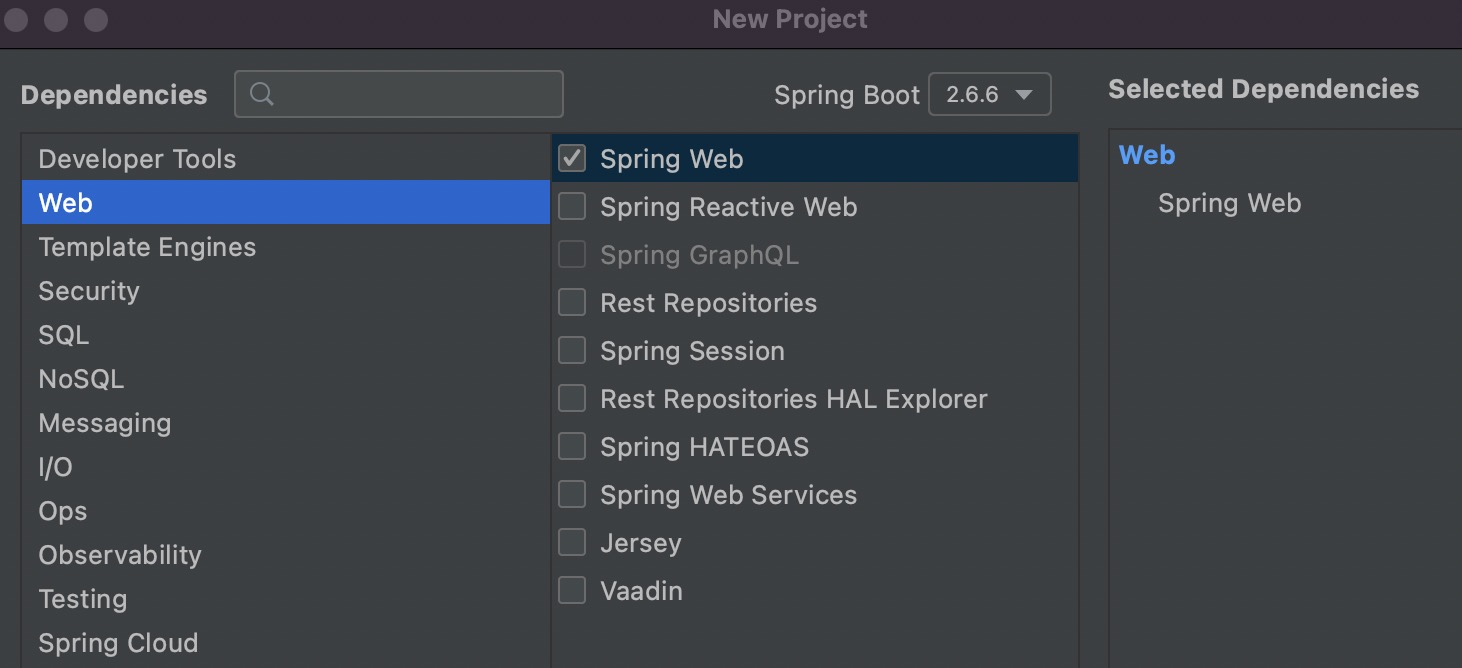Click the Web group heading in Selected Dependencies
The image size is (1462, 668).
[1147, 155]
